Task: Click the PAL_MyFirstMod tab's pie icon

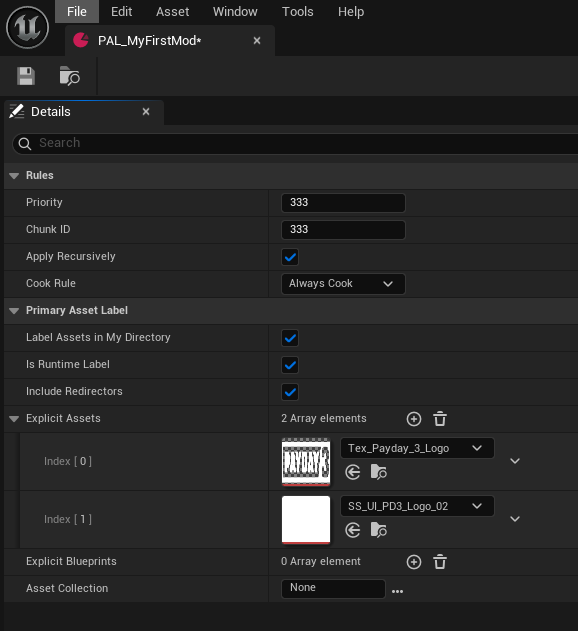Action: point(81,40)
